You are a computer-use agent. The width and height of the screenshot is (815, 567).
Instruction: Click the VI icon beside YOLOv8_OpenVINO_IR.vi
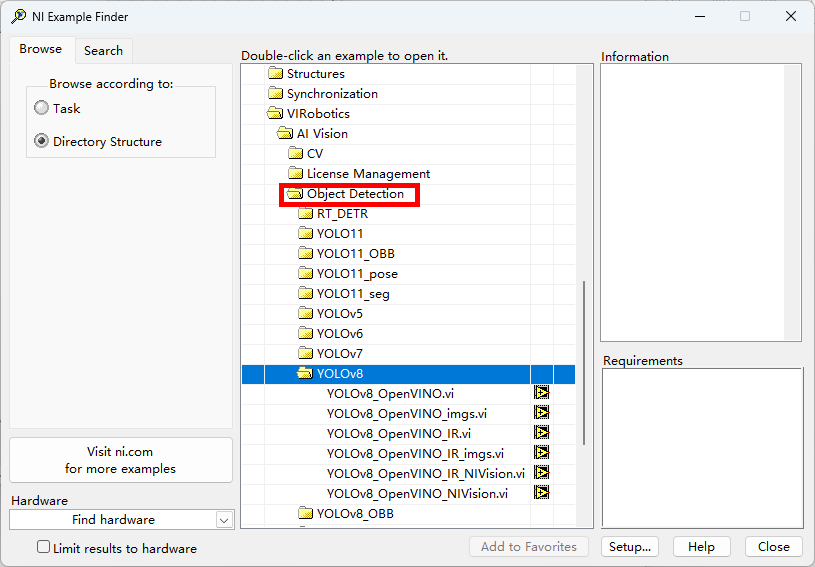tap(541, 433)
